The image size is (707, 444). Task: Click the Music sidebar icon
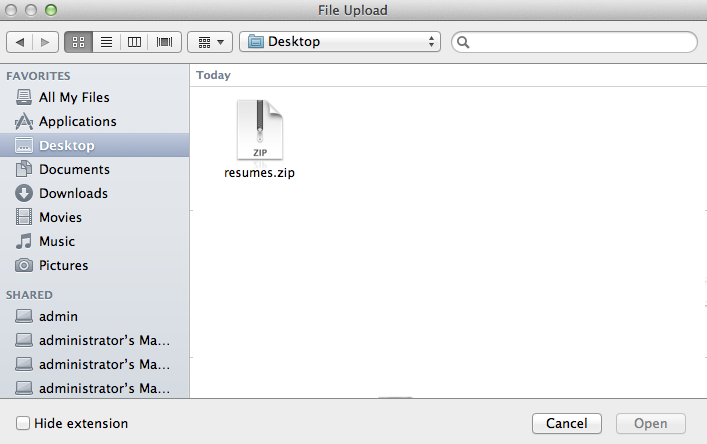pos(24,241)
